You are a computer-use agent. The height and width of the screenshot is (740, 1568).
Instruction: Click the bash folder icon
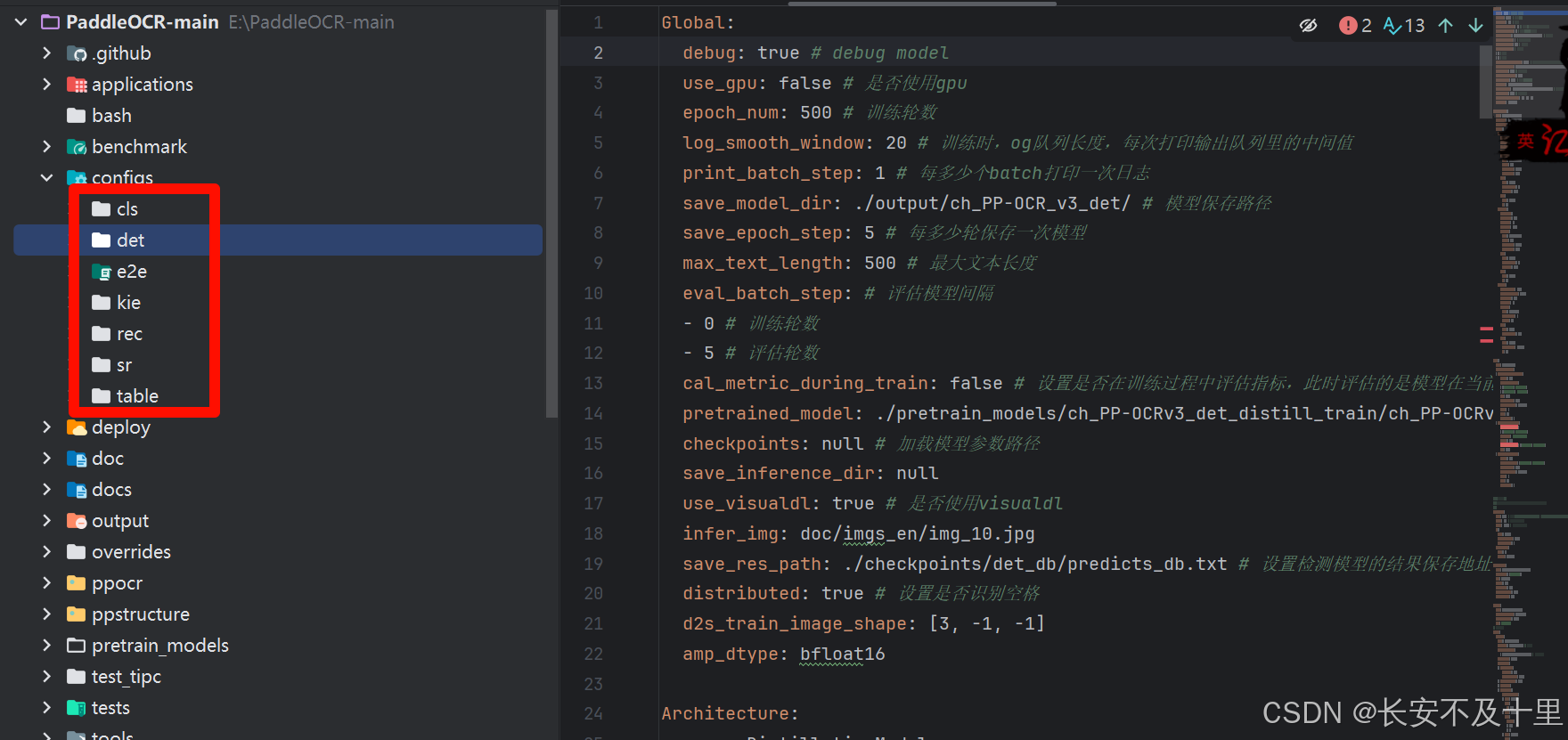tap(77, 116)
